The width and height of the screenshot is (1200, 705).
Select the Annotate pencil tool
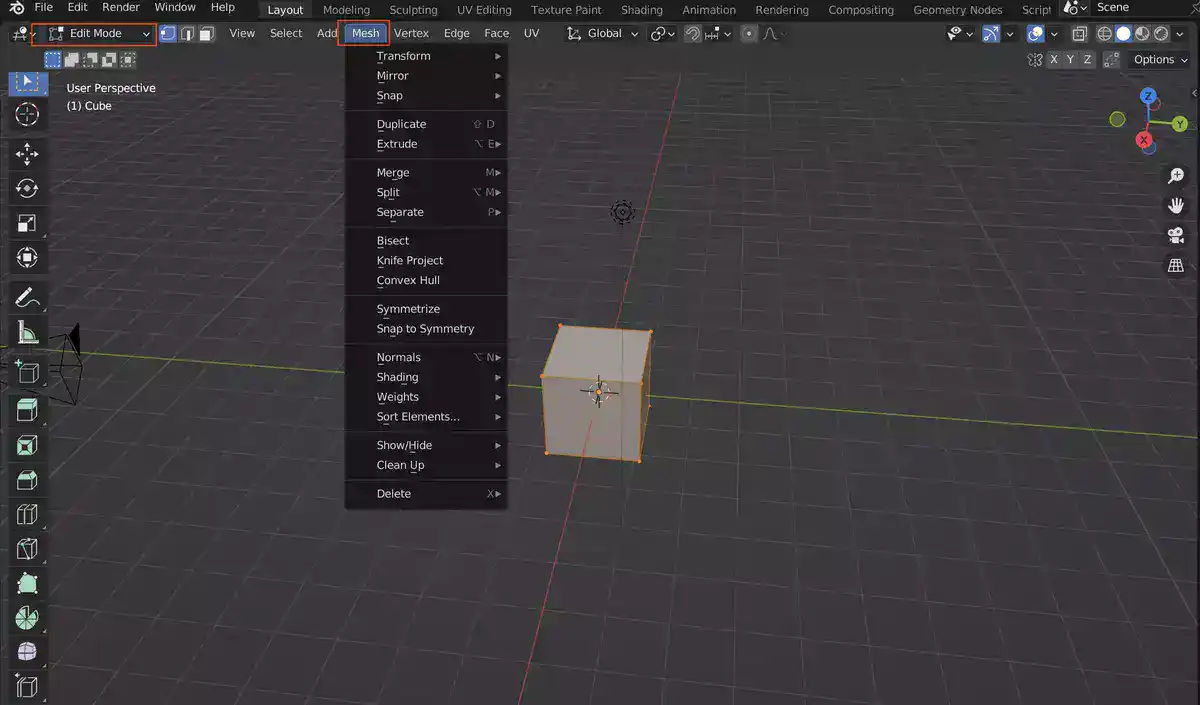[28, 297]
